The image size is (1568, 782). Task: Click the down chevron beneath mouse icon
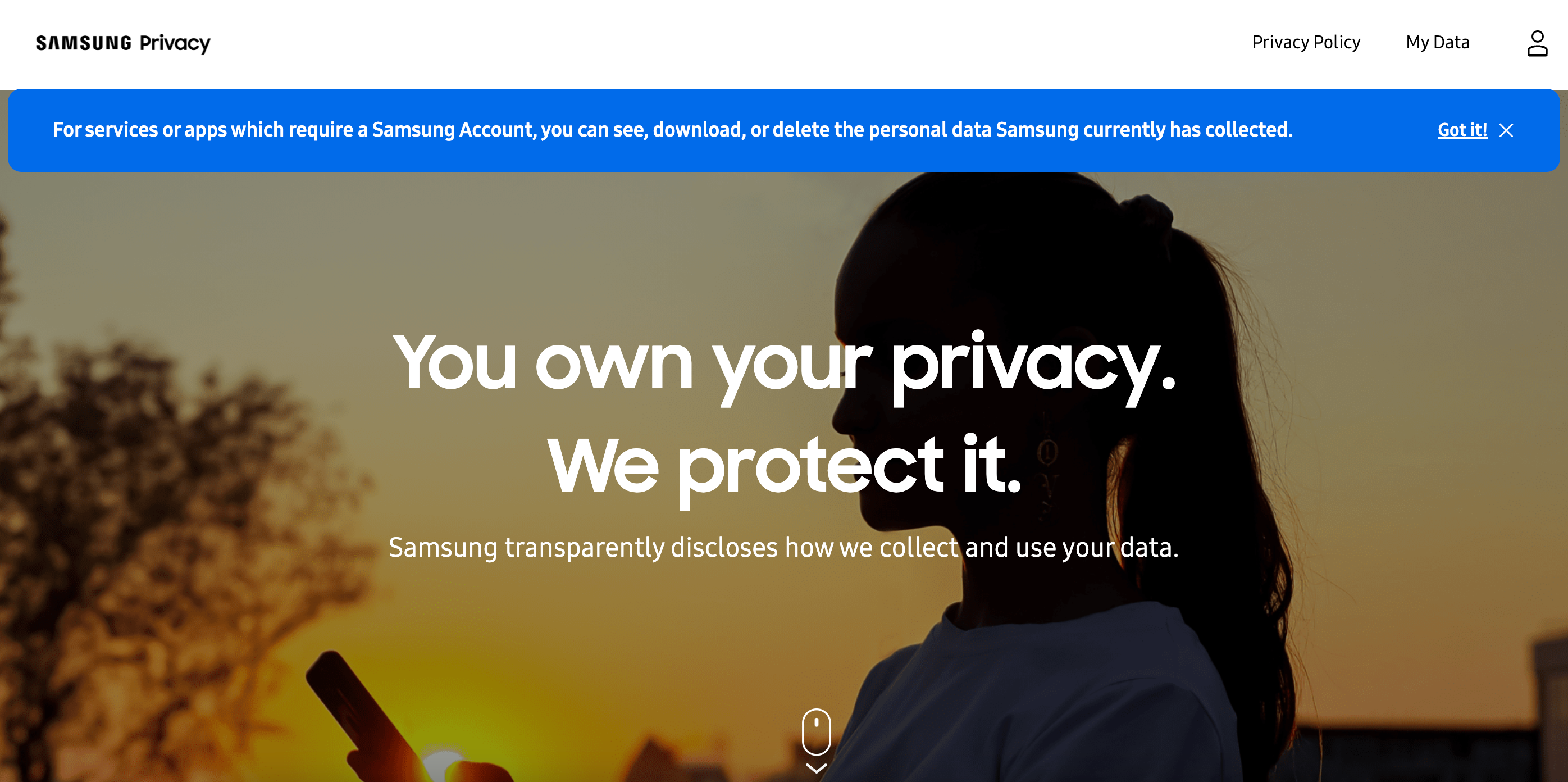[x=815, y=768]
